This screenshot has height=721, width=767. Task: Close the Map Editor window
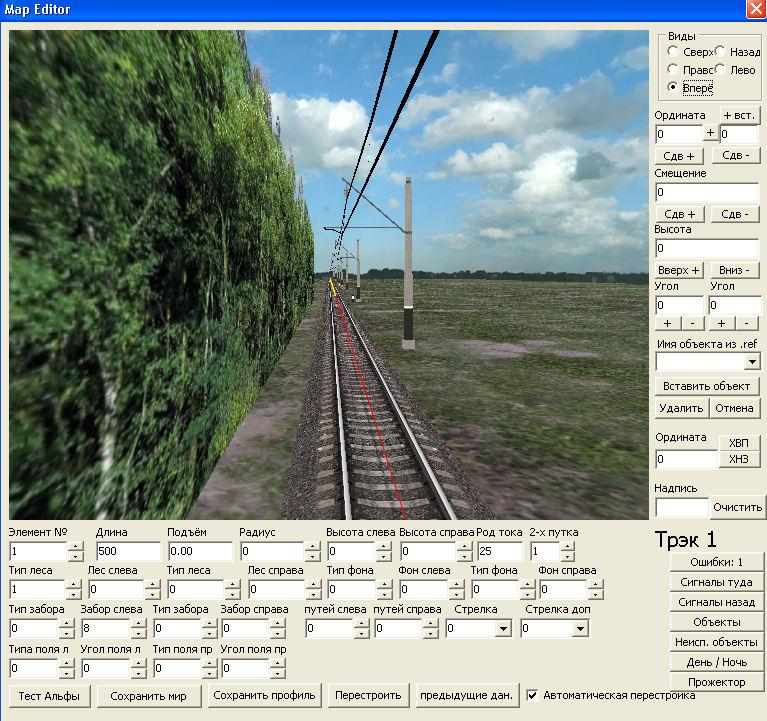tap(755, 9)
